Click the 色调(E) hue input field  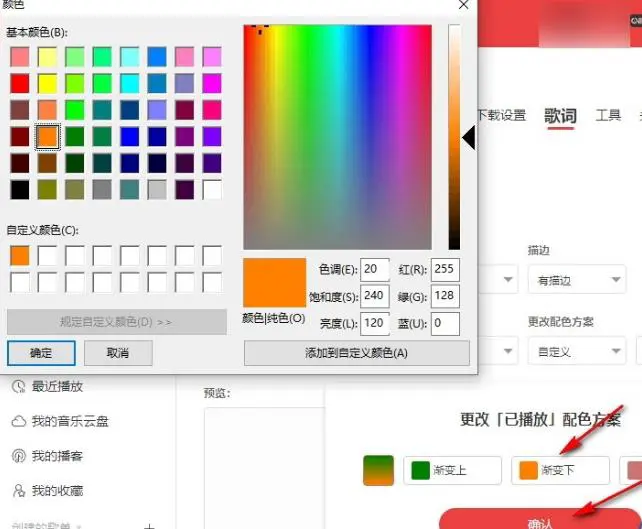pos(375,269)
